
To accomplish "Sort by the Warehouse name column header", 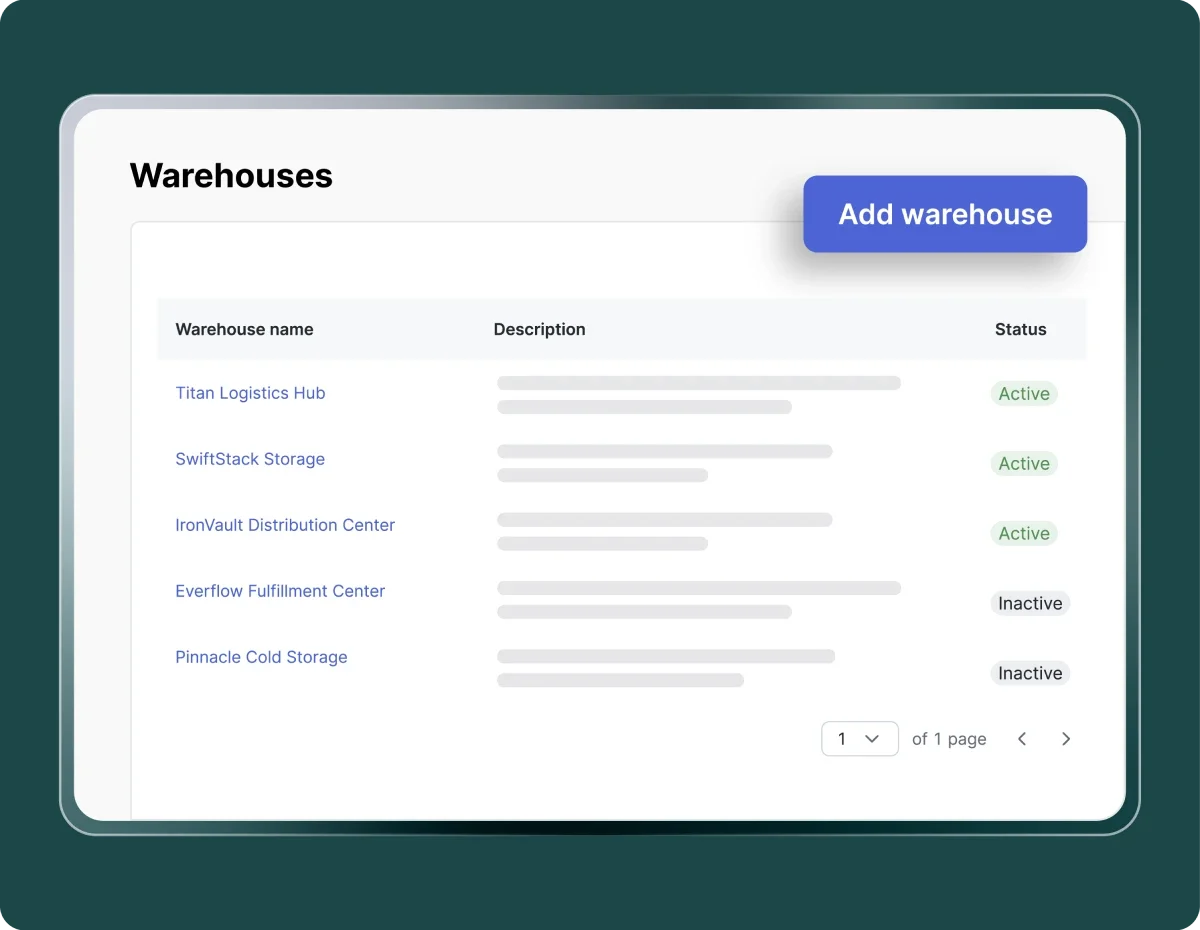I will pyautogui.click(x=244, y=329).
